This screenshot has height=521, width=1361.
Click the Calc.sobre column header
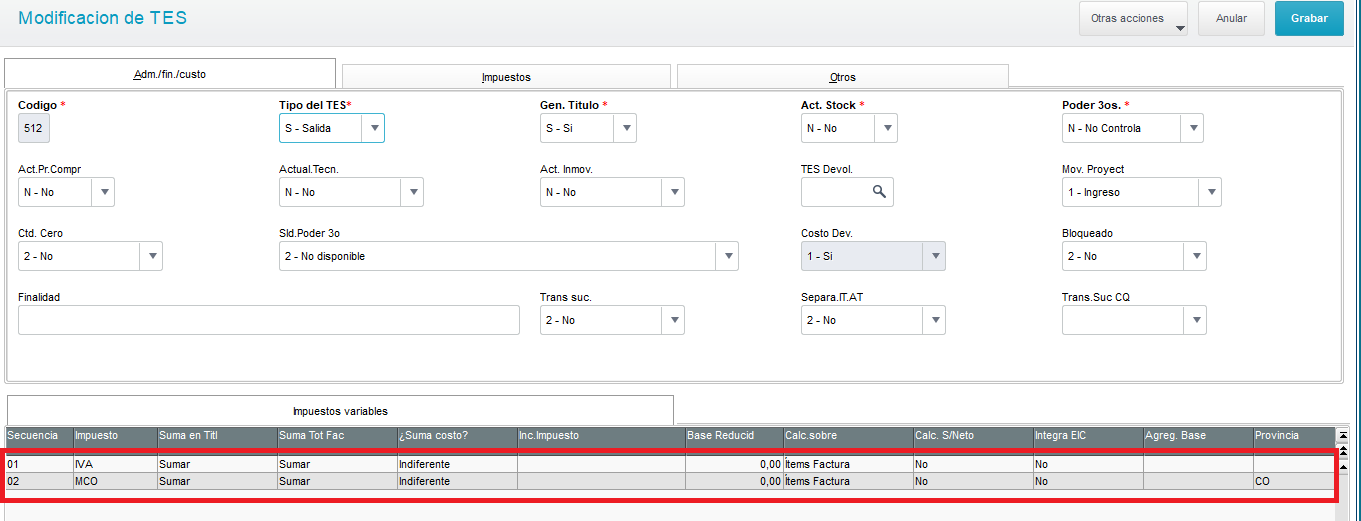tap(848, 436)
